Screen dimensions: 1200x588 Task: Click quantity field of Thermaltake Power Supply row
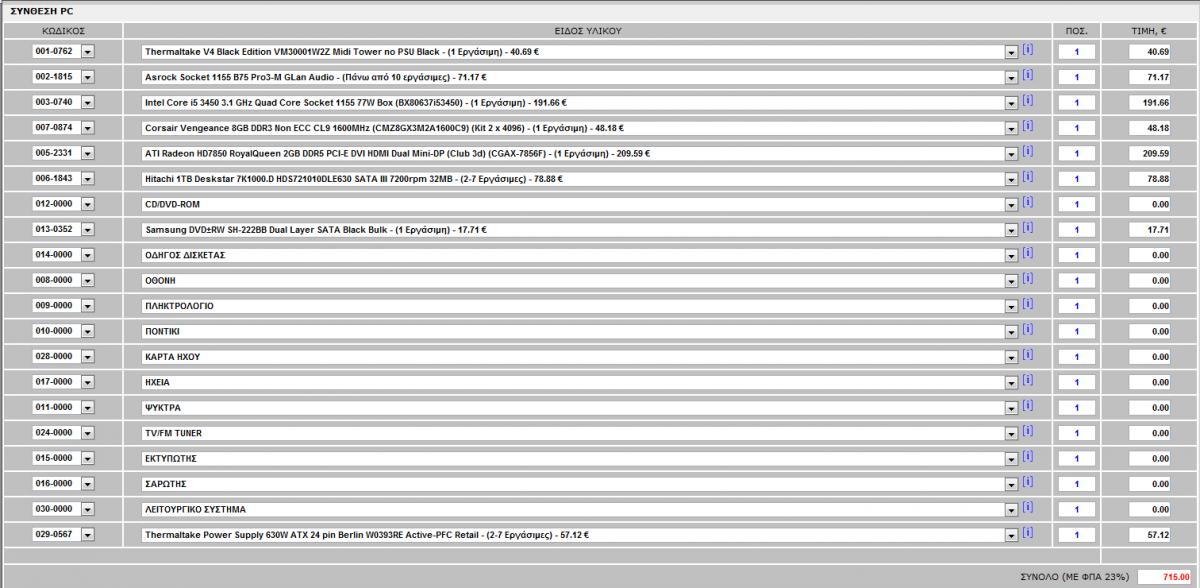point(1076,535)
